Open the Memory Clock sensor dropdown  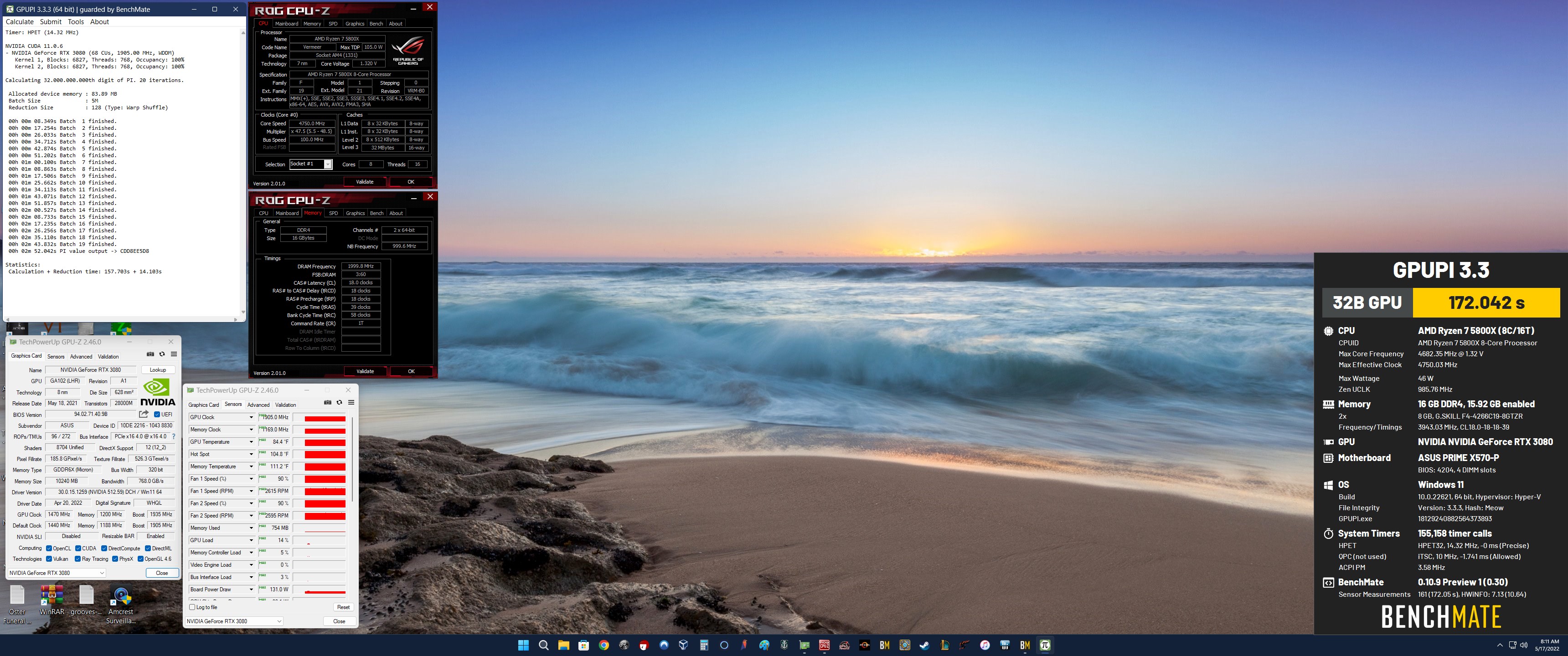pyautogui.click(x=251, y=430)
